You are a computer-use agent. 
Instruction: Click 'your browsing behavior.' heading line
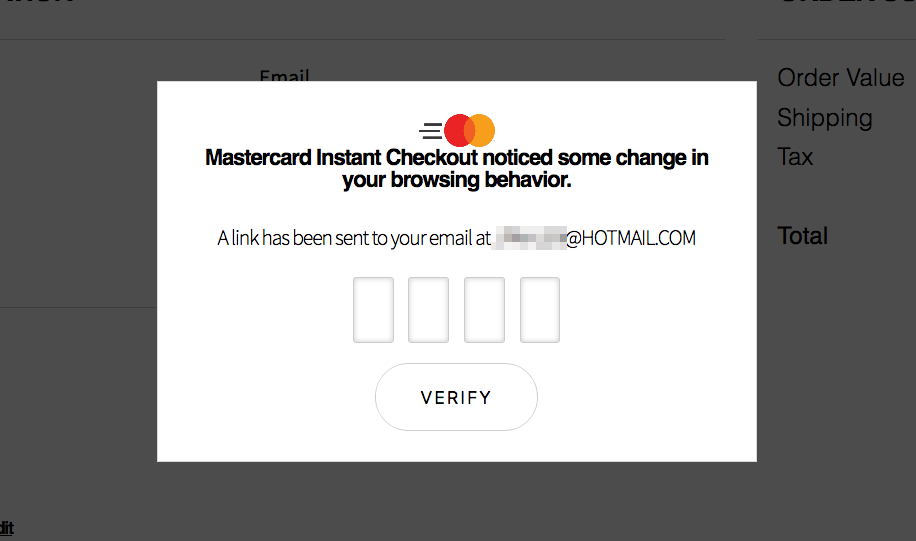457,180
